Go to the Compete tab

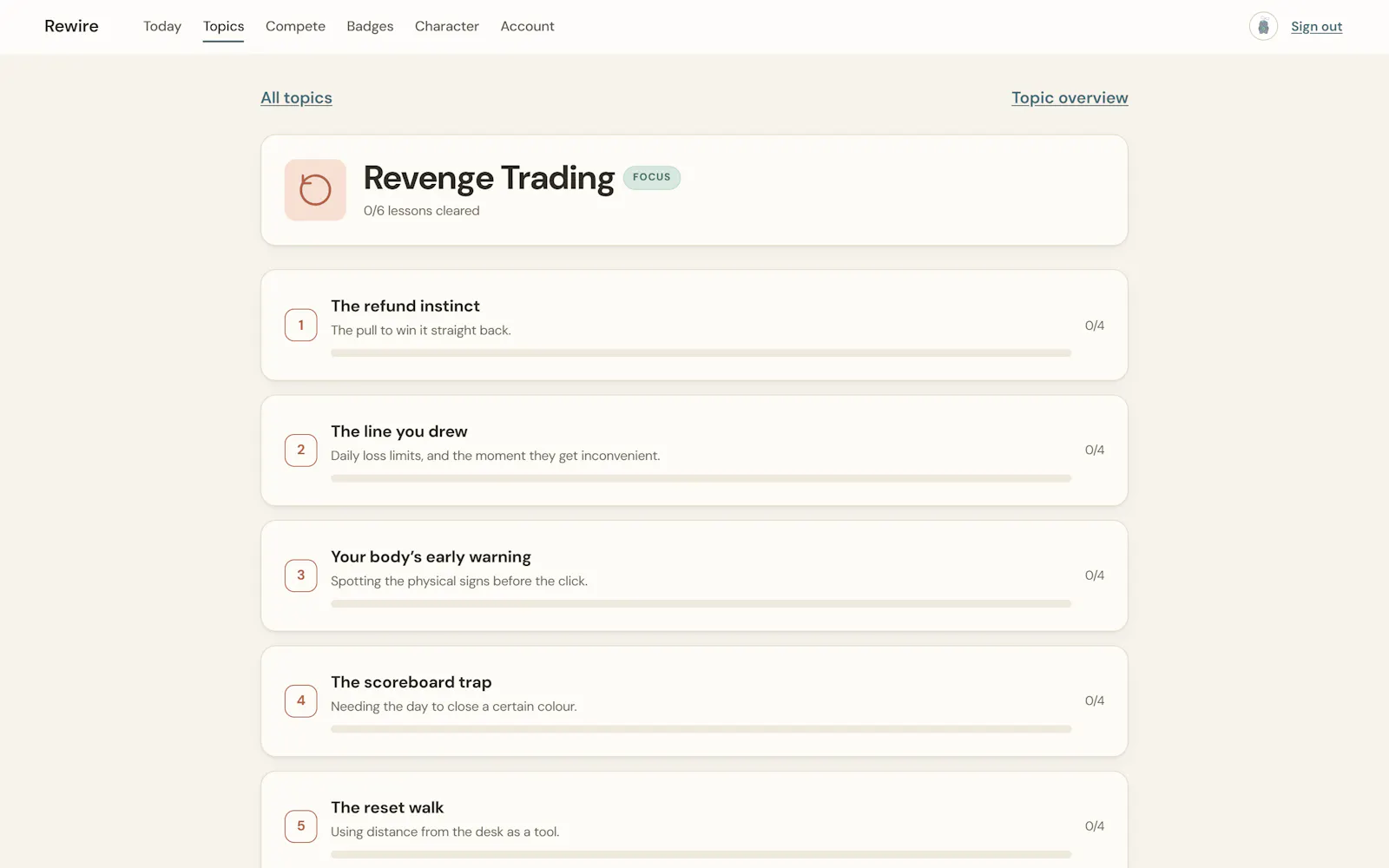[x=295, y=26]
